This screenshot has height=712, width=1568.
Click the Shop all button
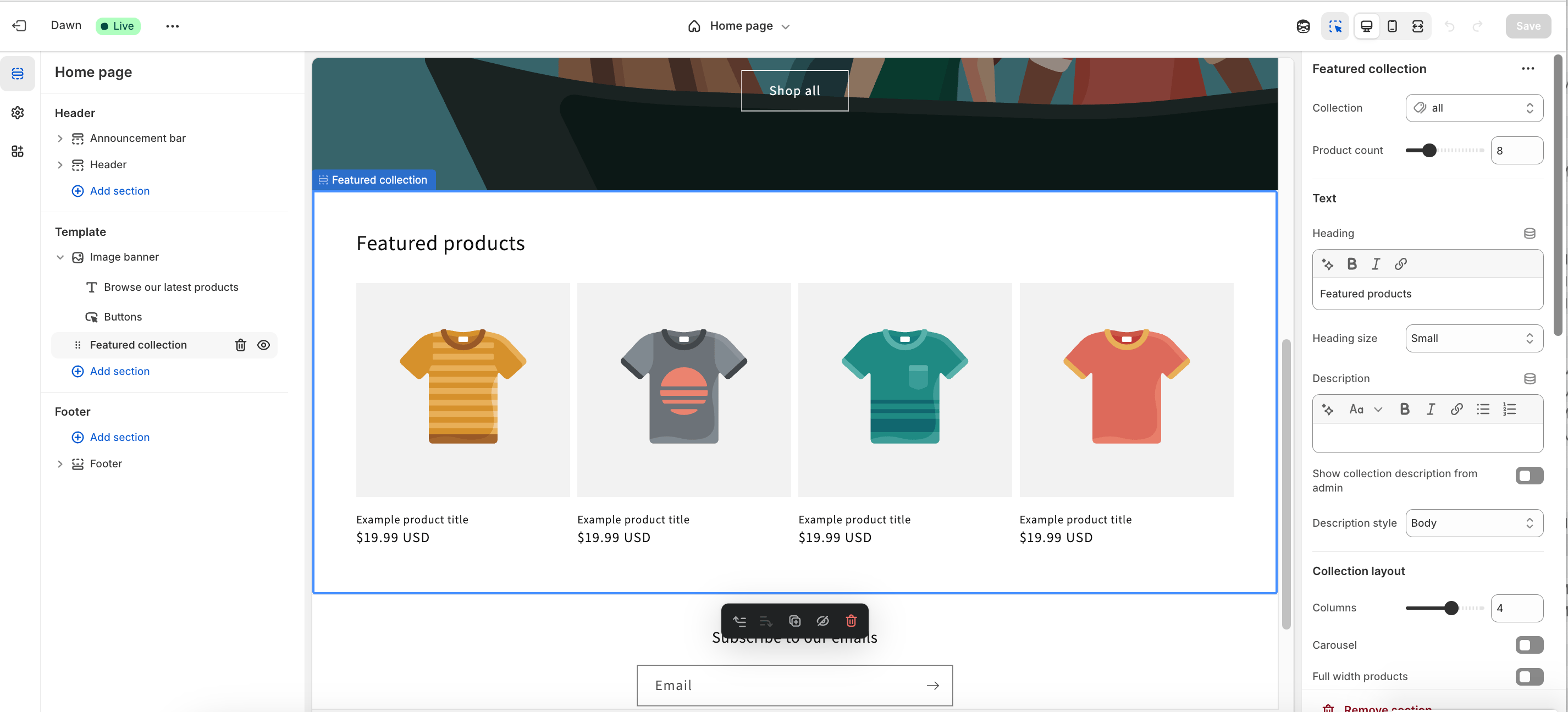[794, 90]
